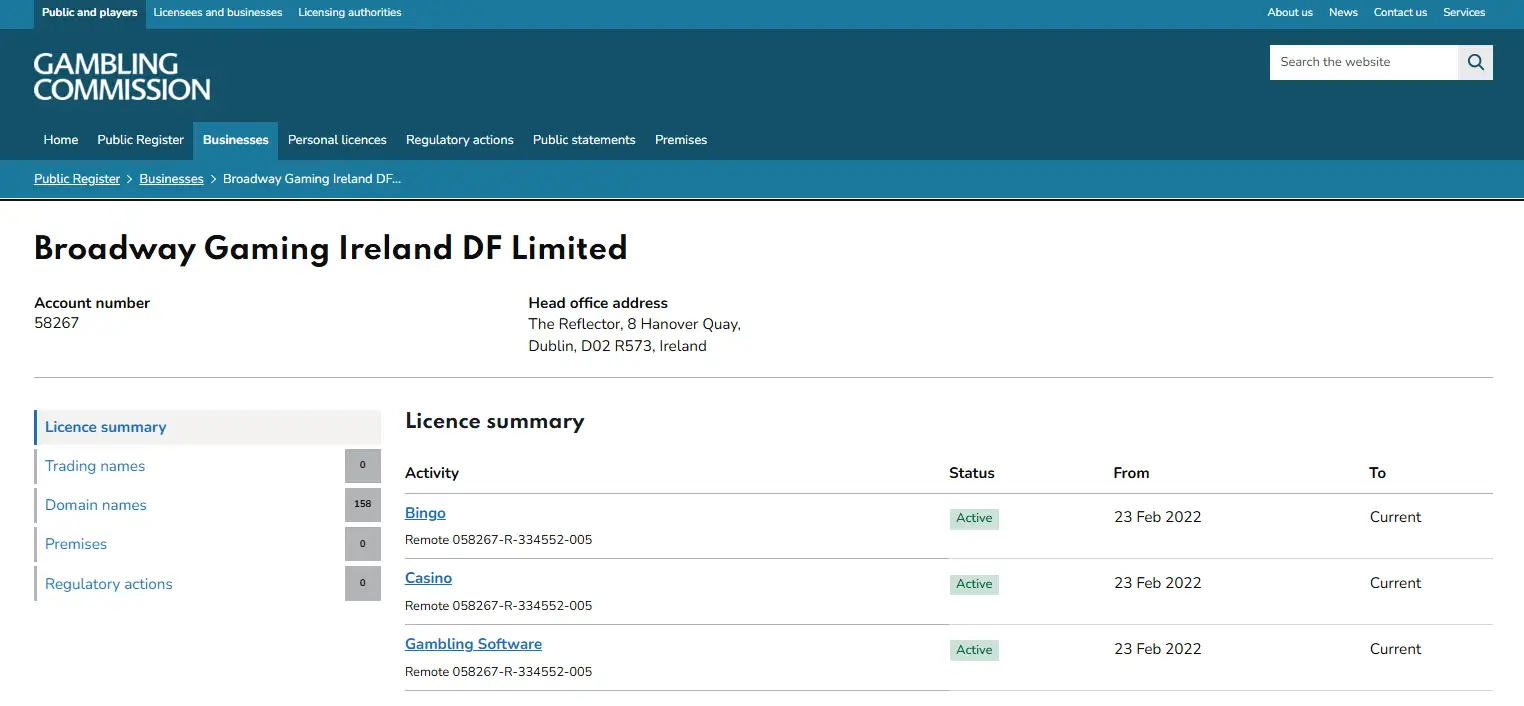
Task: Switch to Licensees and businesses tab
Action: click(218, 13)
